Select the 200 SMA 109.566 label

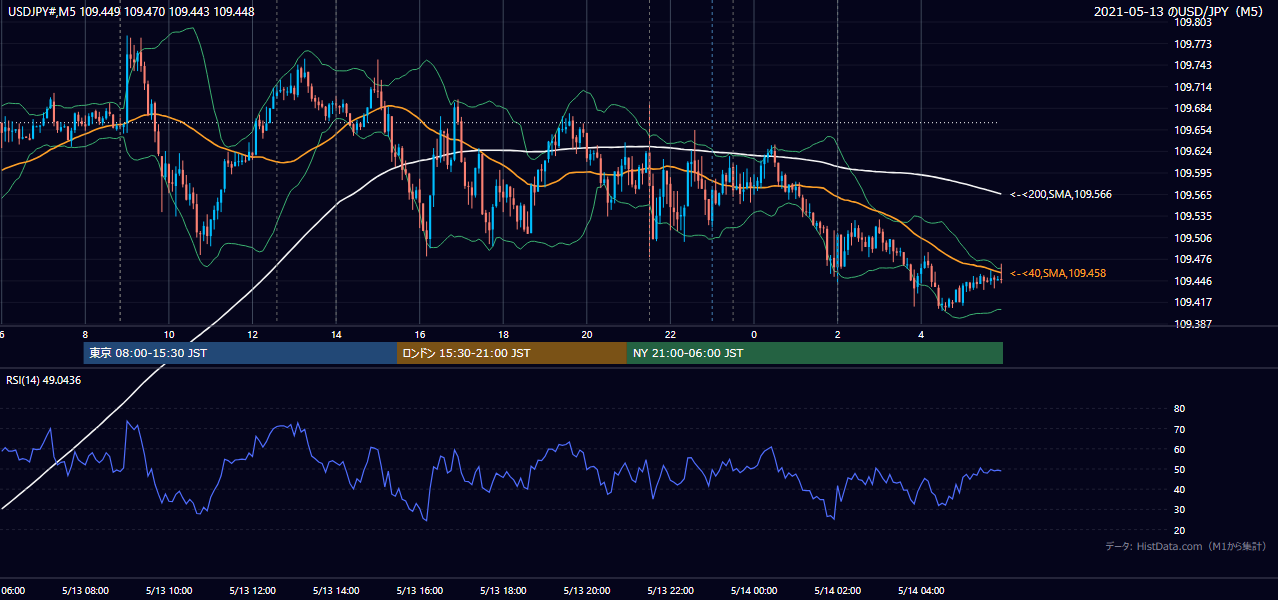pyautogui.click(x=1061, y=194)
